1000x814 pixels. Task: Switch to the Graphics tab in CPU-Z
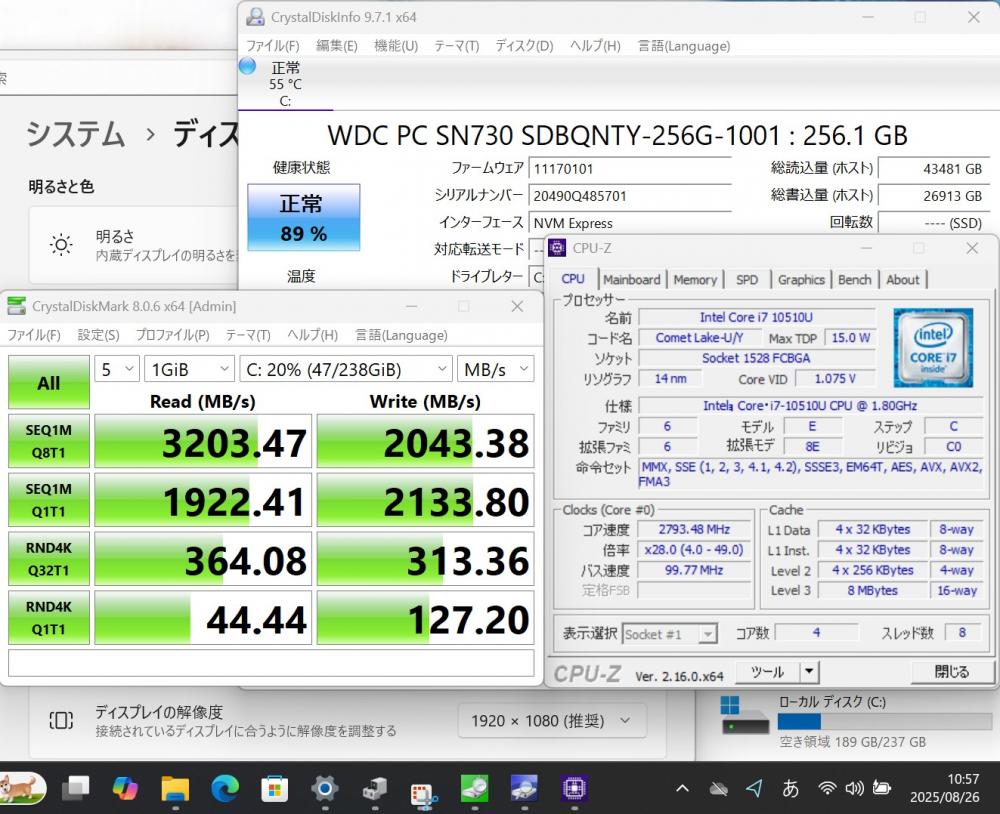point(801,279)
